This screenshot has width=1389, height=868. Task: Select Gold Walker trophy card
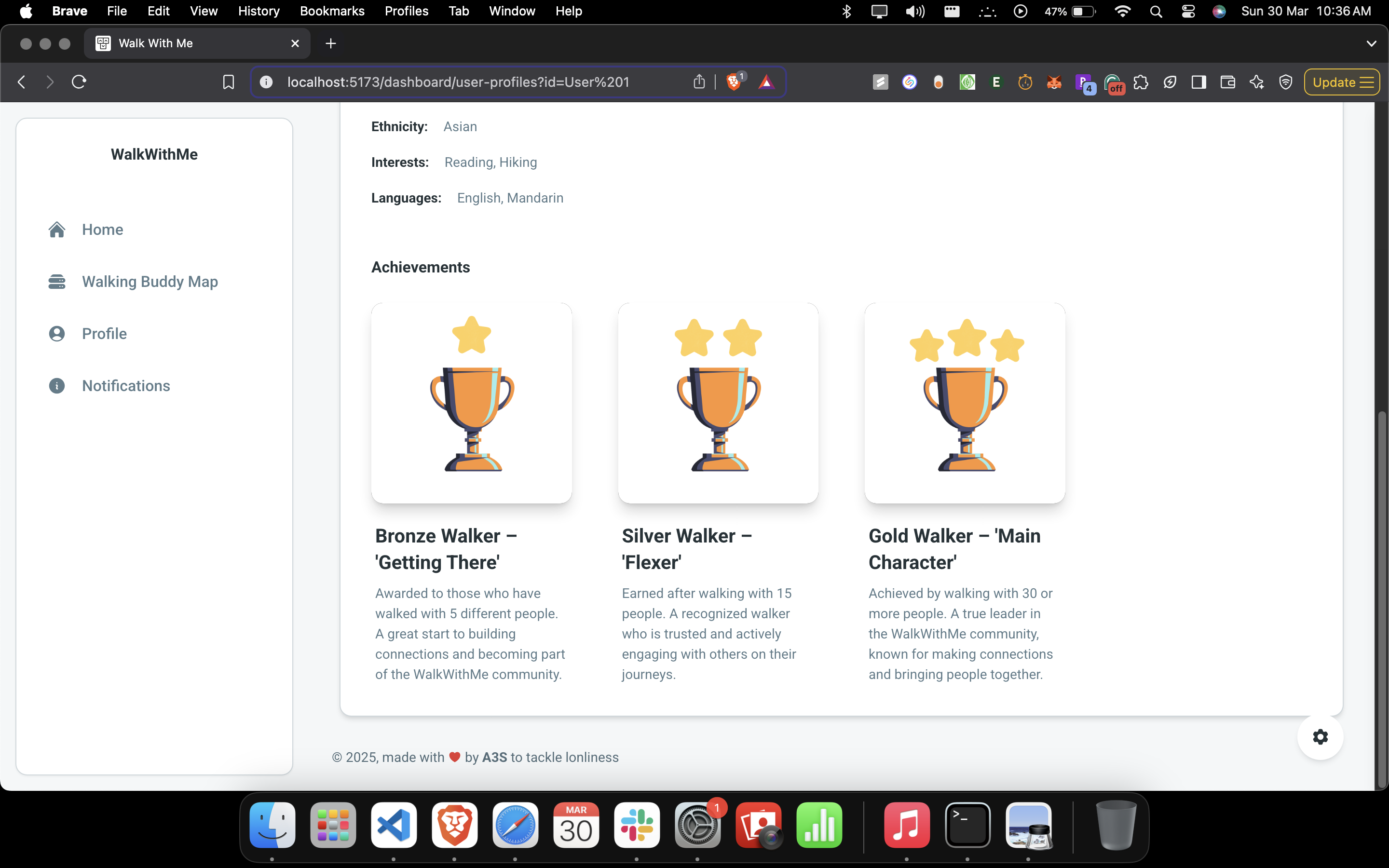tap(965, 403)
